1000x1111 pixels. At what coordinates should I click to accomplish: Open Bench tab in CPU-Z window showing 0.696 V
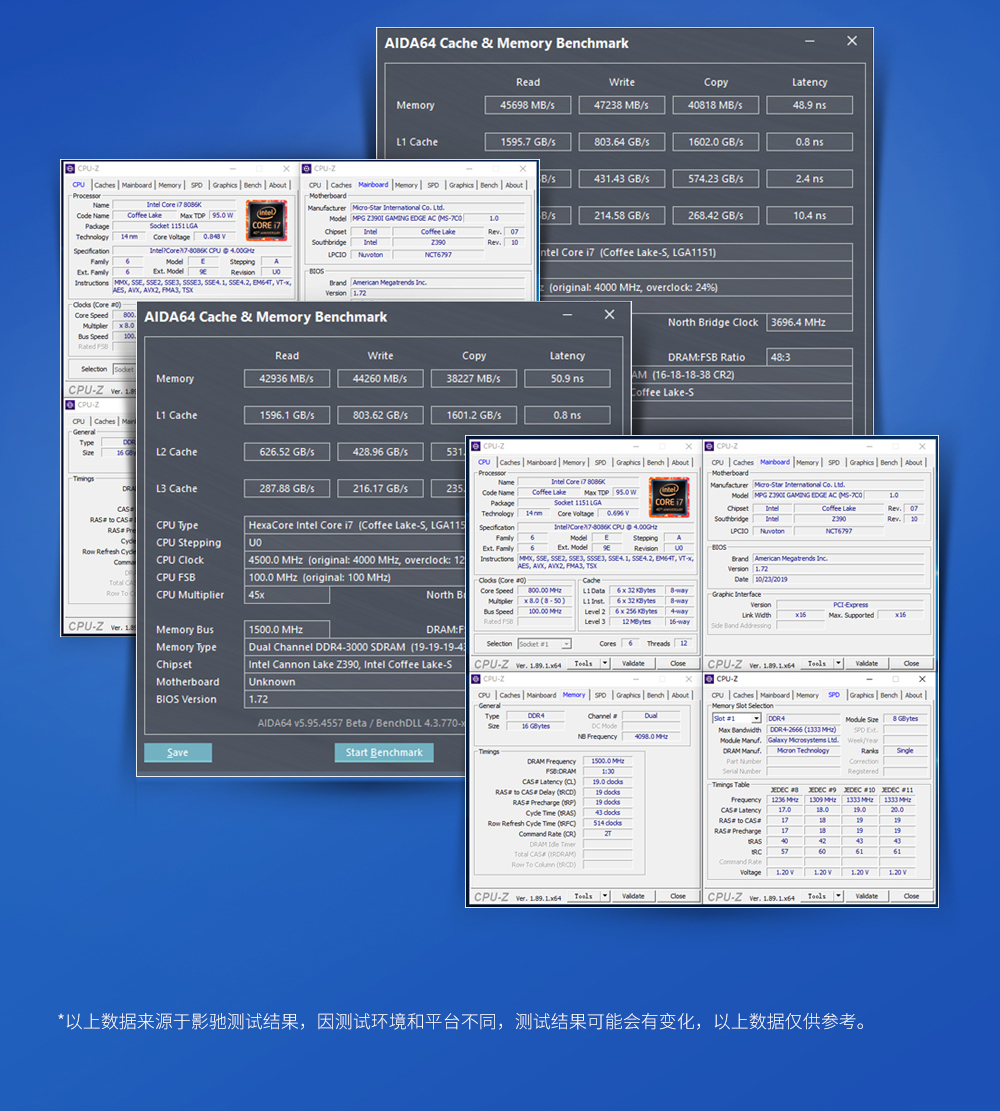coord(656,463)
